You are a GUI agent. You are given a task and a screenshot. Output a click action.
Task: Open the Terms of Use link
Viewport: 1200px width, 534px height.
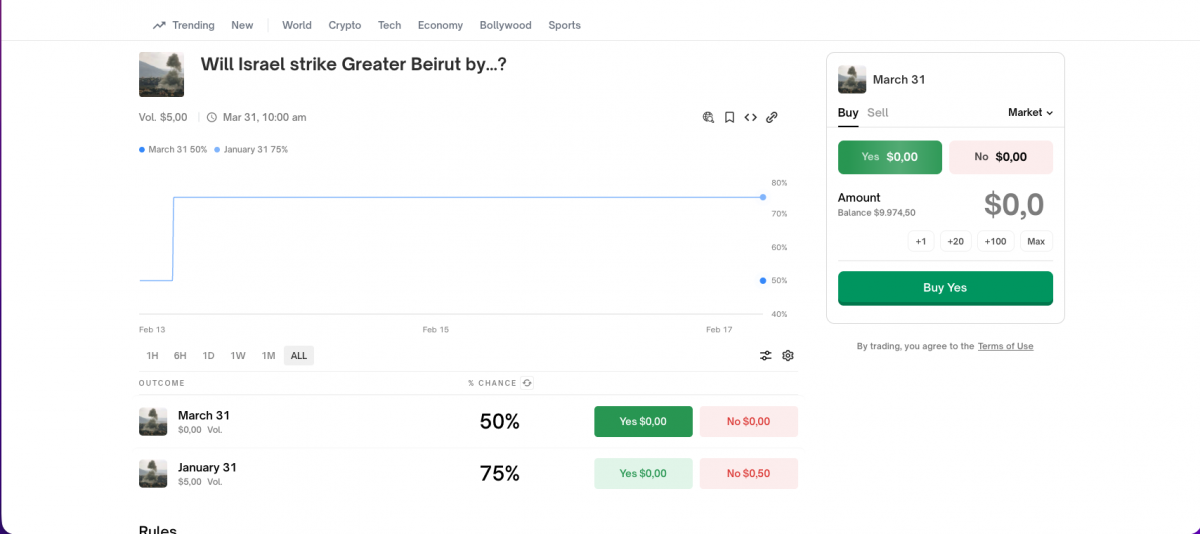point(1005,346)
